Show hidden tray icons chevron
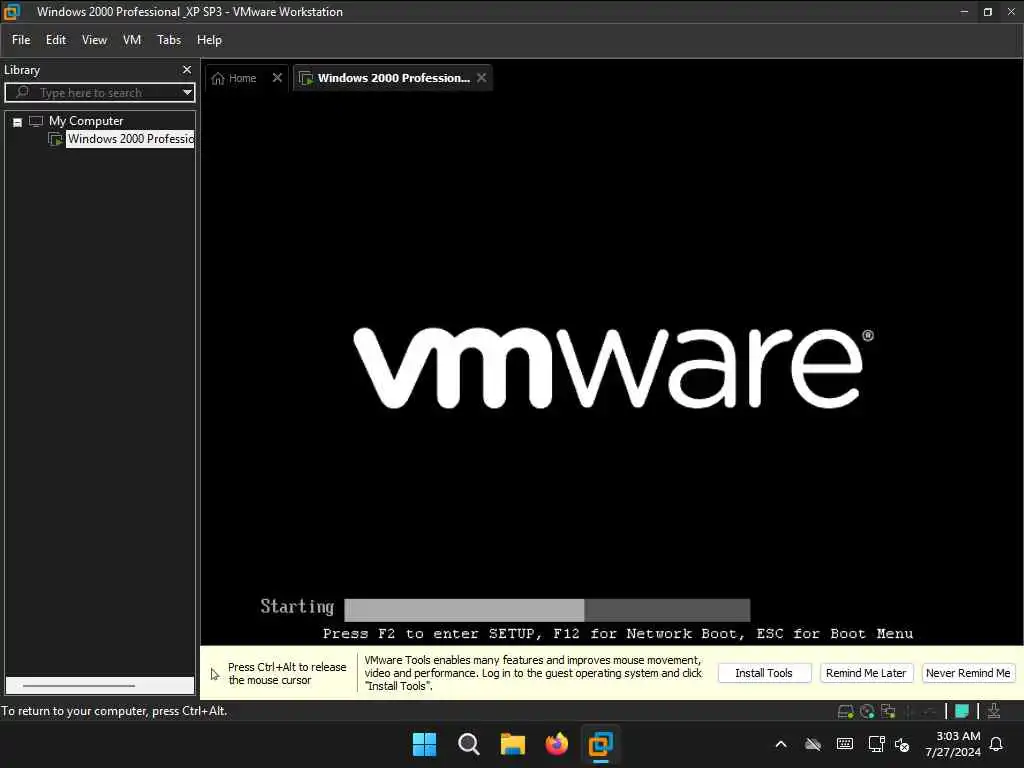This screenshot has width=1024, height=768. [x=780, y=744]
